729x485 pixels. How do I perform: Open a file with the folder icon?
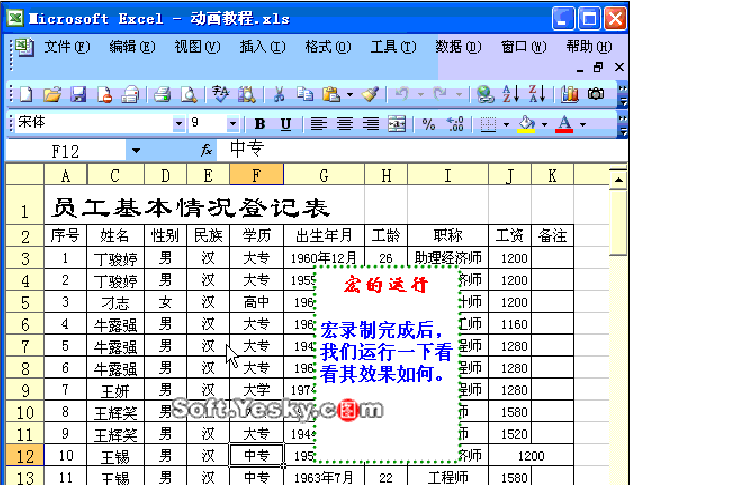52,94
